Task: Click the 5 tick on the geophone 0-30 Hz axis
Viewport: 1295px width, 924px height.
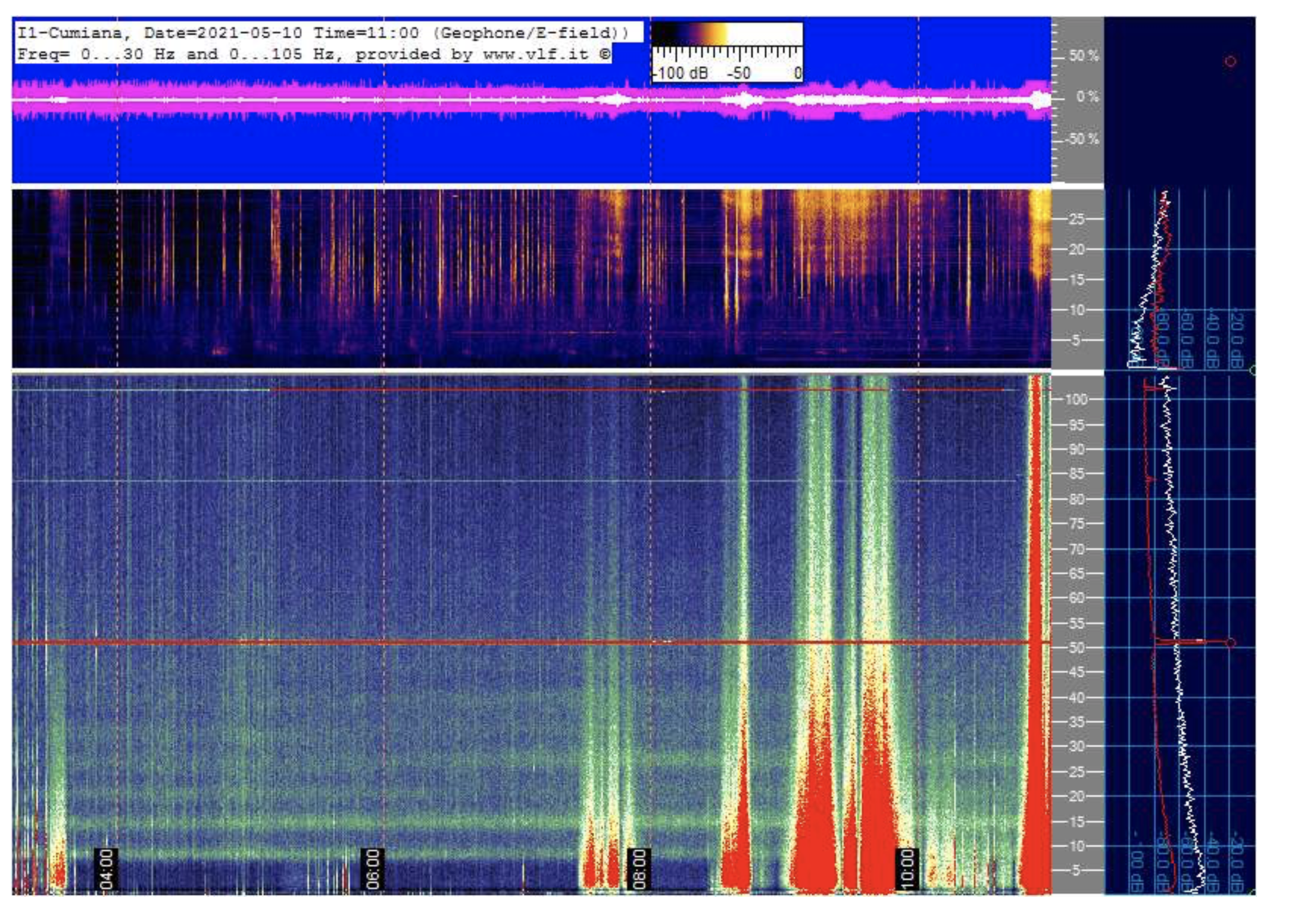Action: tap(1076, 340)
